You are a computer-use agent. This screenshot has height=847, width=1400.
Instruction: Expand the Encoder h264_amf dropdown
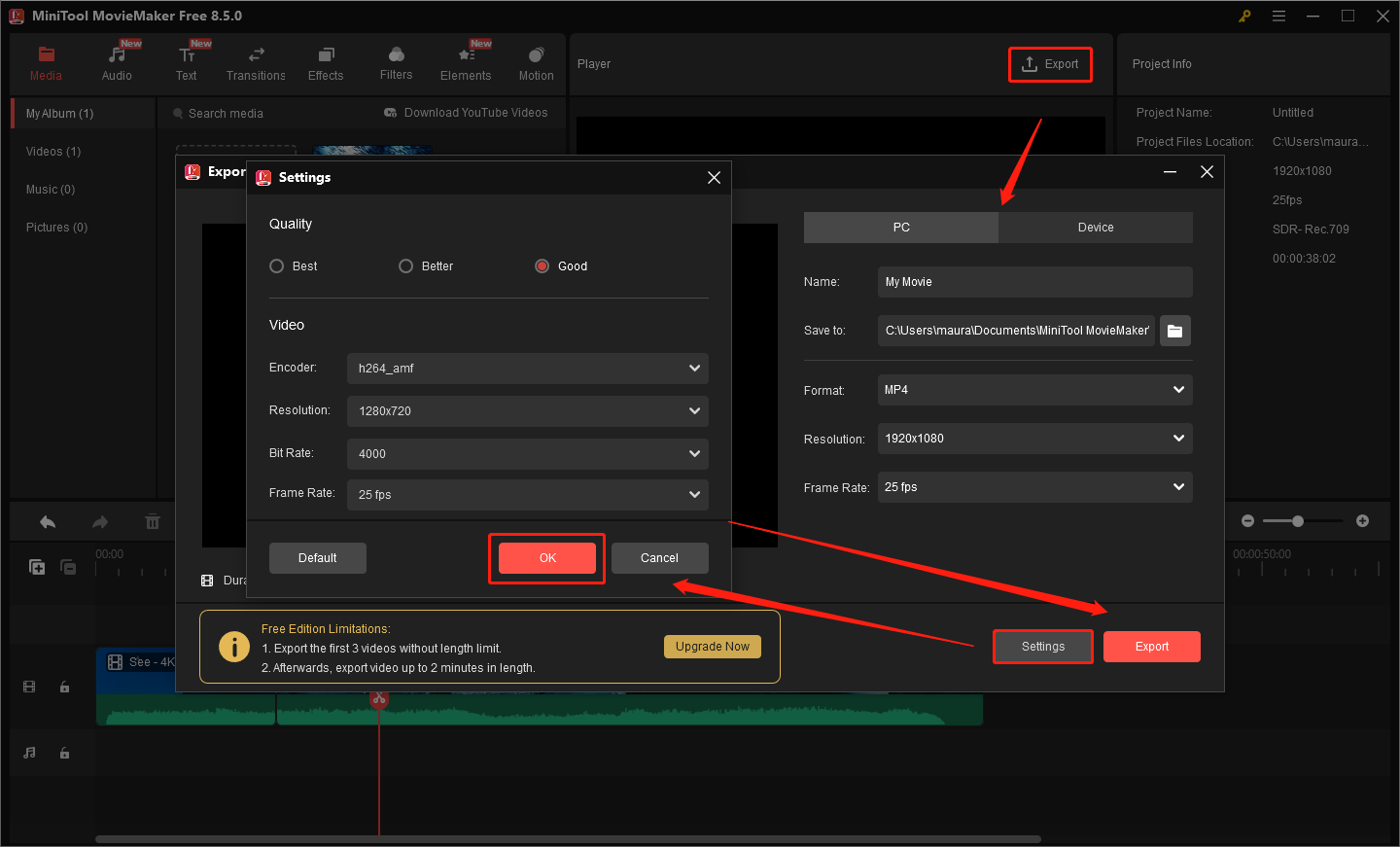(x=527, y=369)
